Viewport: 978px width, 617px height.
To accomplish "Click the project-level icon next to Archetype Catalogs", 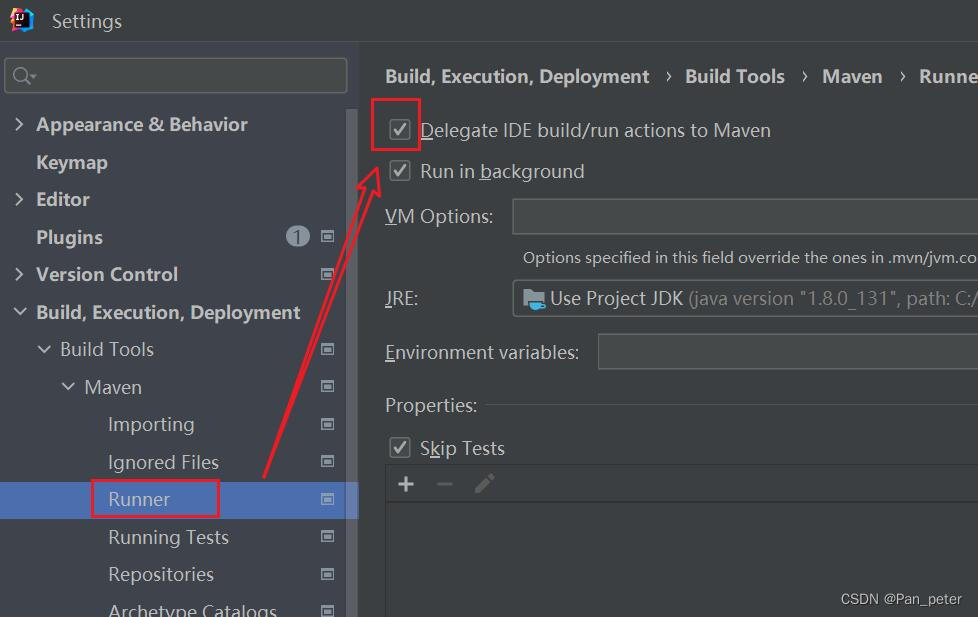I will pyautogui.click(x=327, y=610).
